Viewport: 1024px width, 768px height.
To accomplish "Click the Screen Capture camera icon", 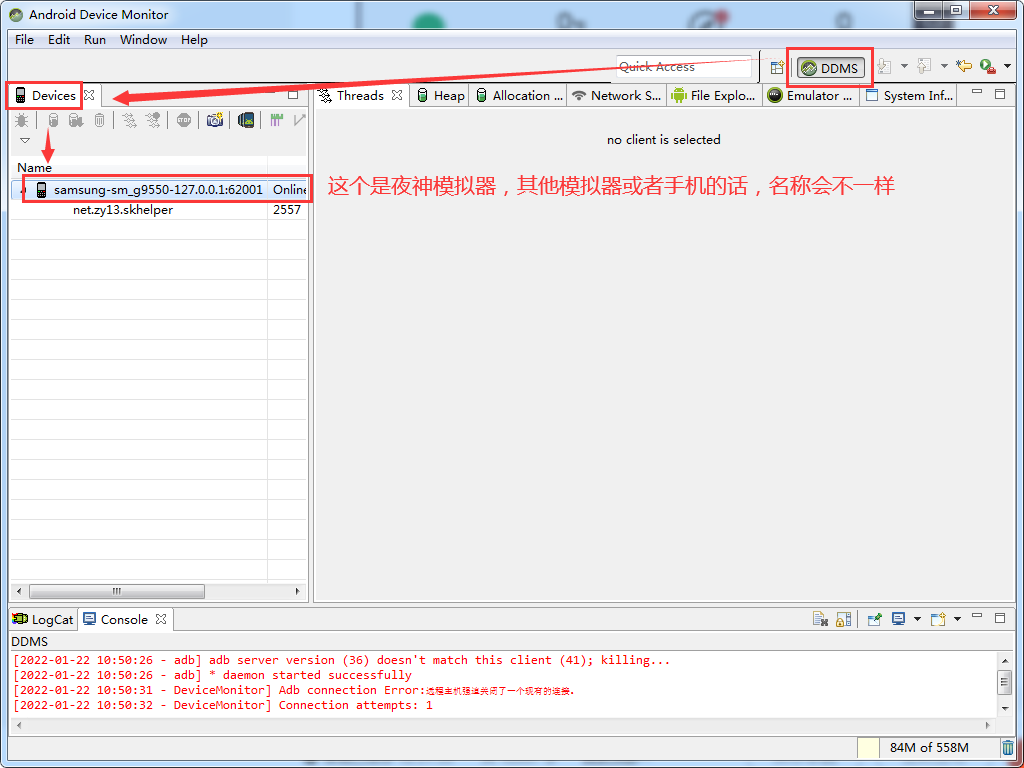I will tap(215, 121).
